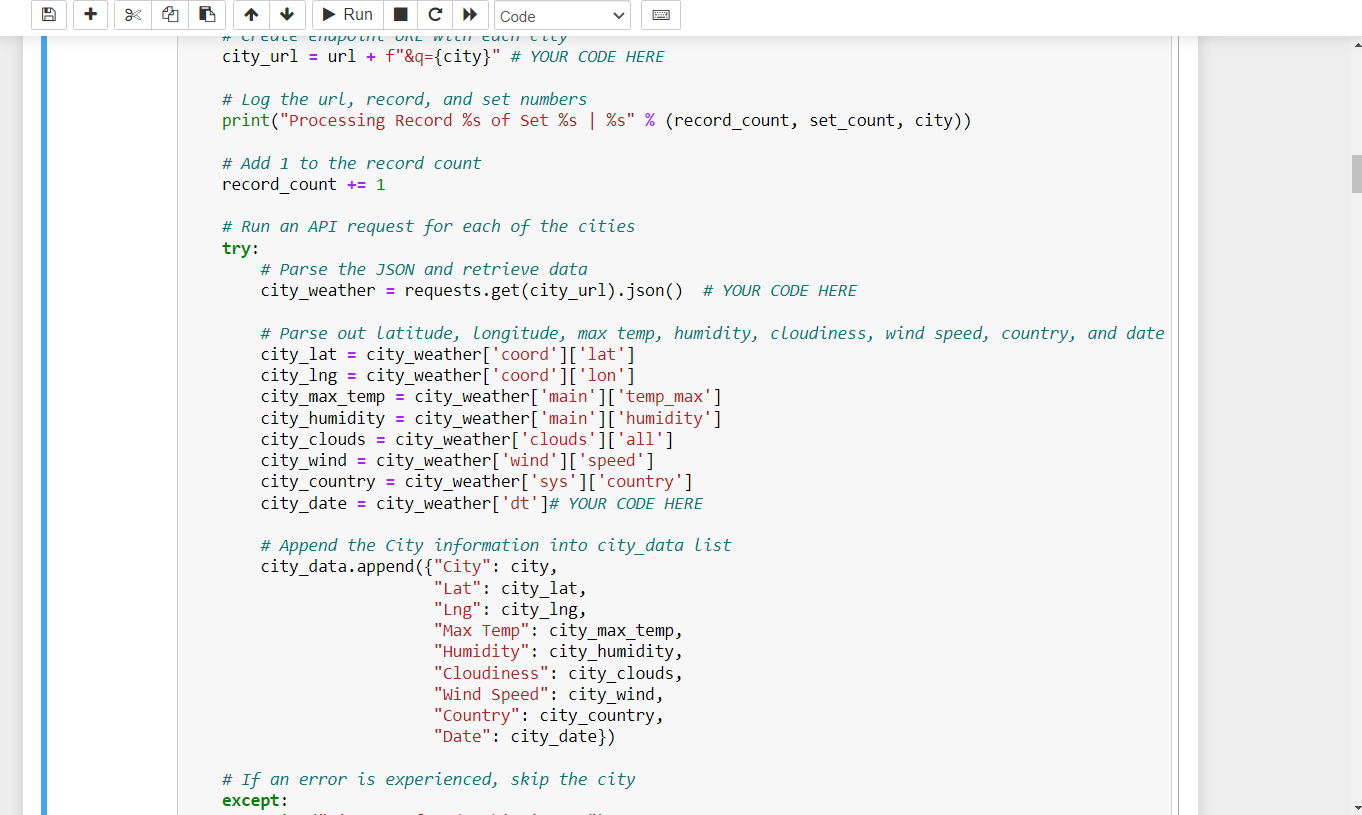Move the selected cell down

(x=287, y=15)
